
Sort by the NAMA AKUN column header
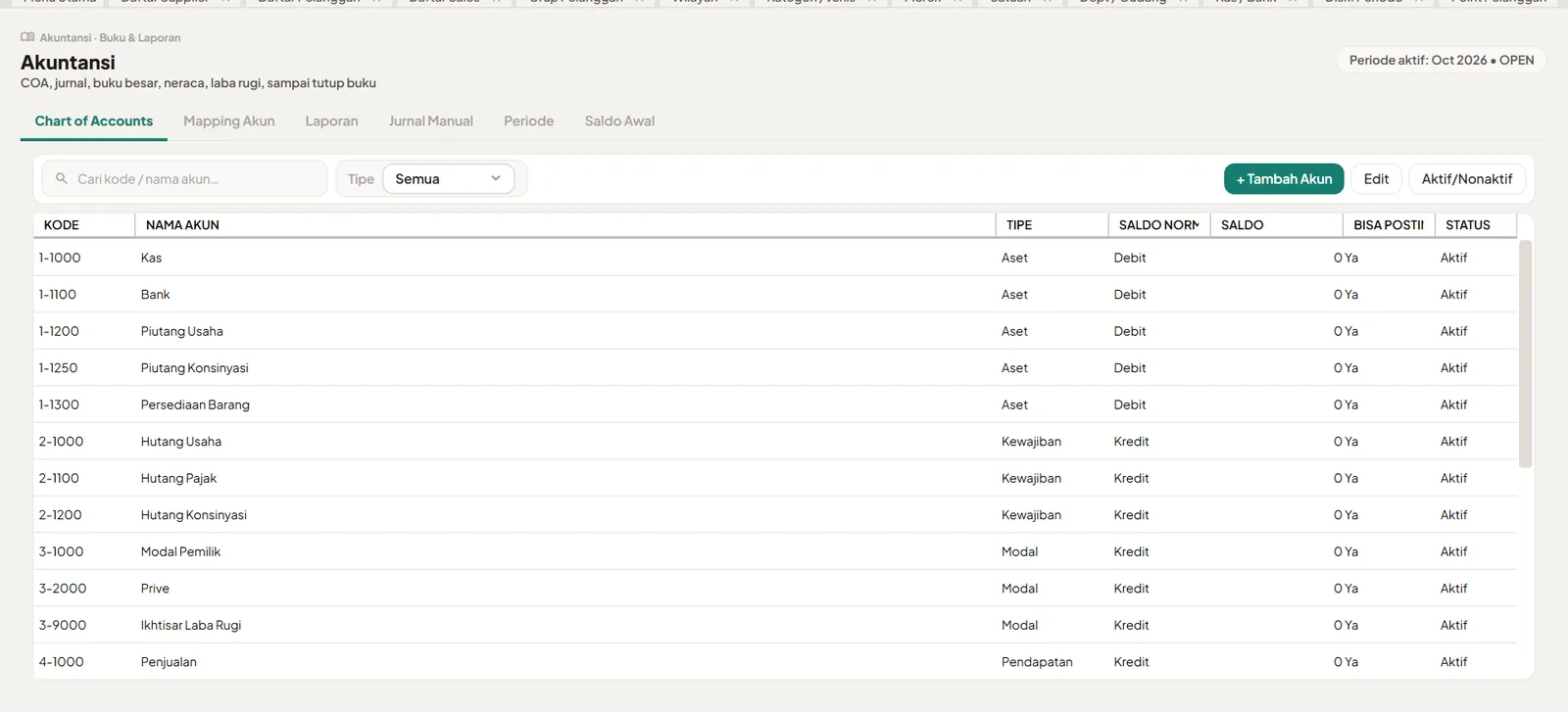(x=565, y=225)
